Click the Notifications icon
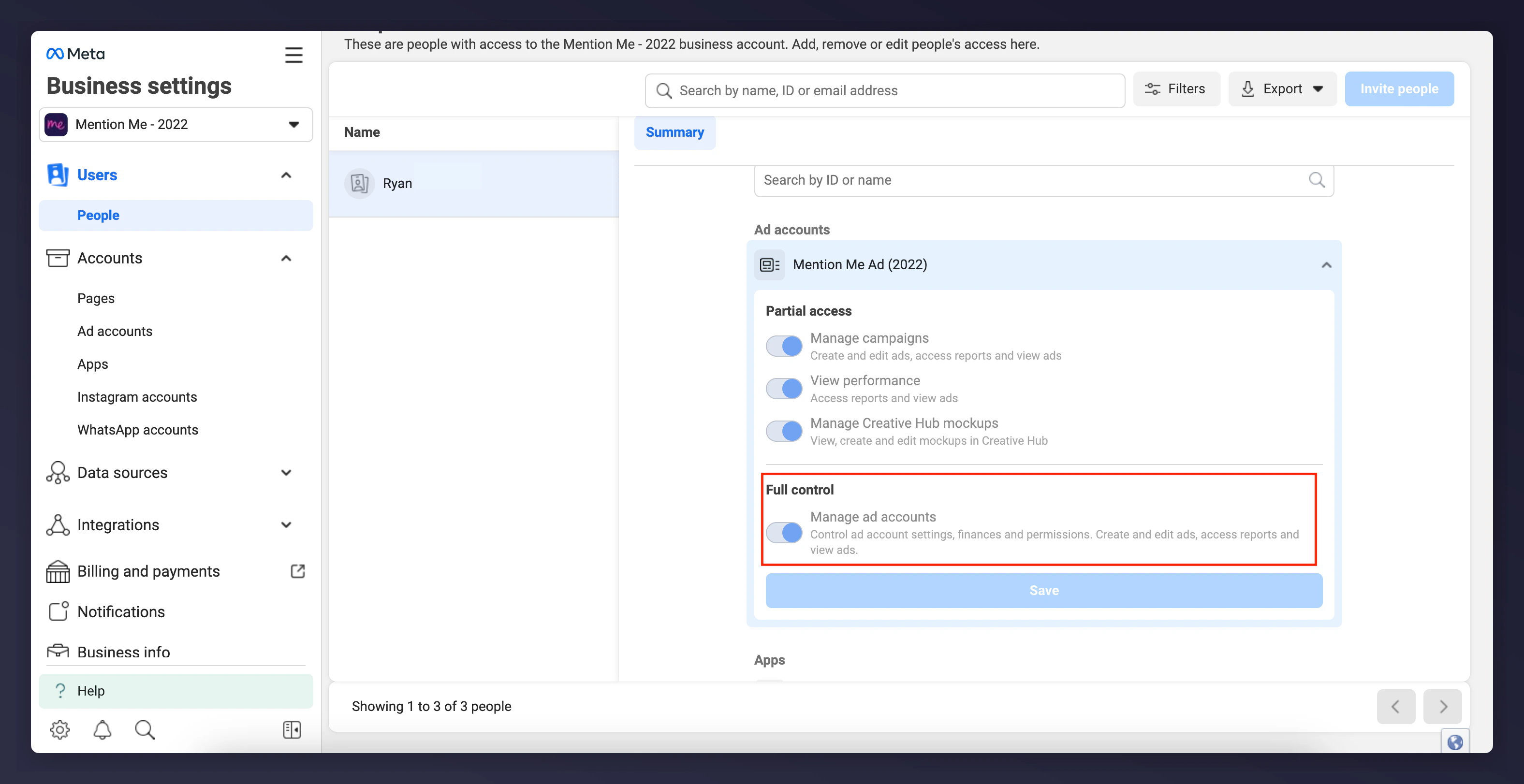The height and width of the screenshot is (784, 1524). click(58, 611)
